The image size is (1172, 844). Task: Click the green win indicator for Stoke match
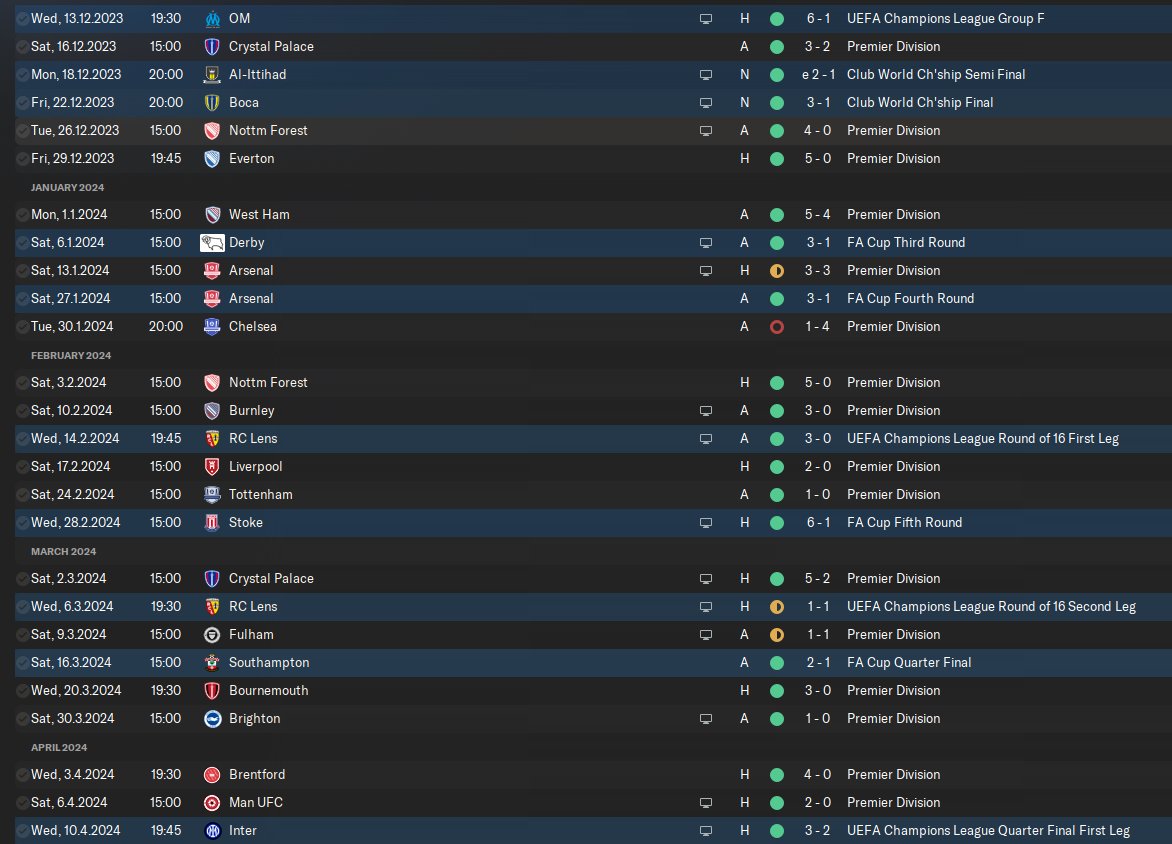click(x=777, y=523)
